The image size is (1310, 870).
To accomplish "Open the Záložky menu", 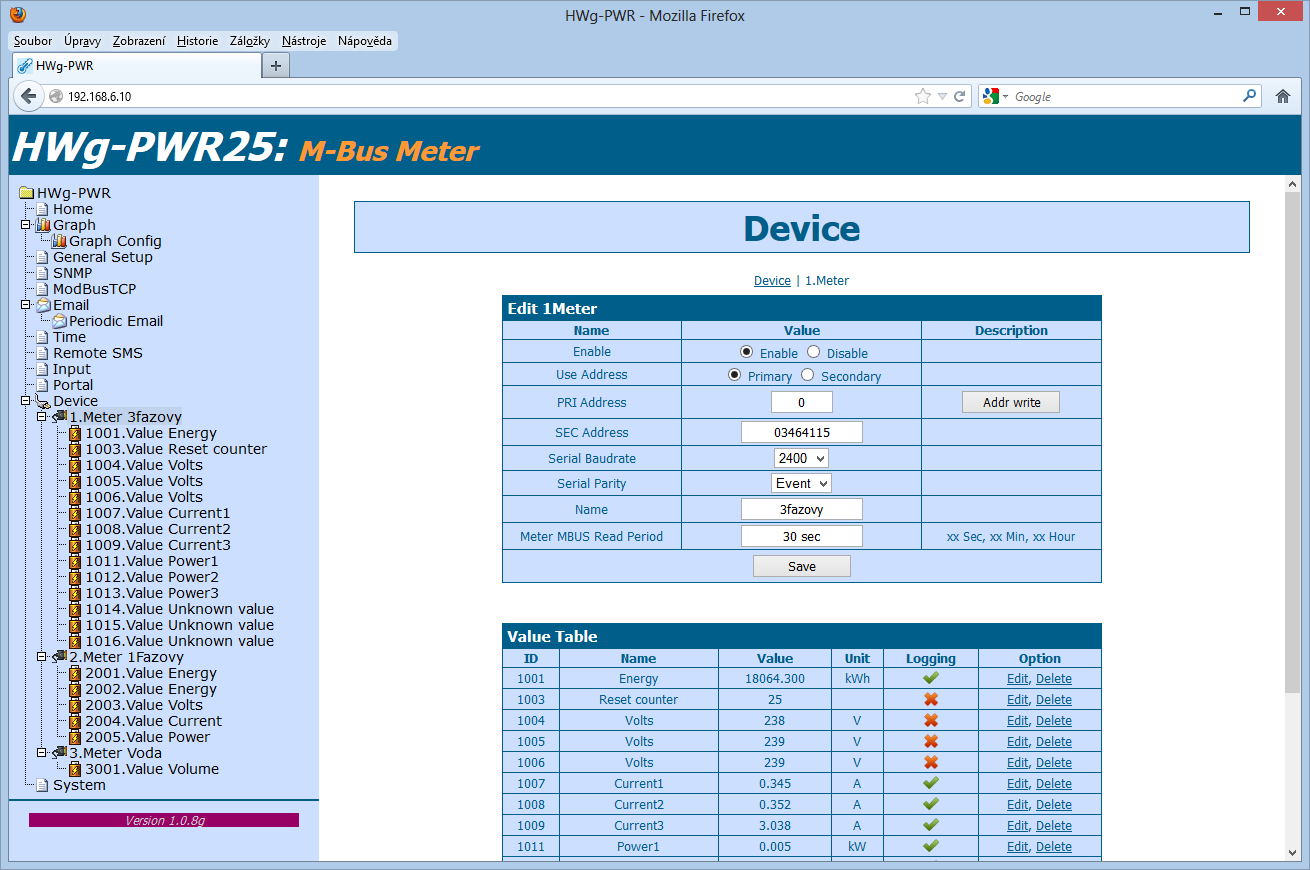I will click(250, 41).
